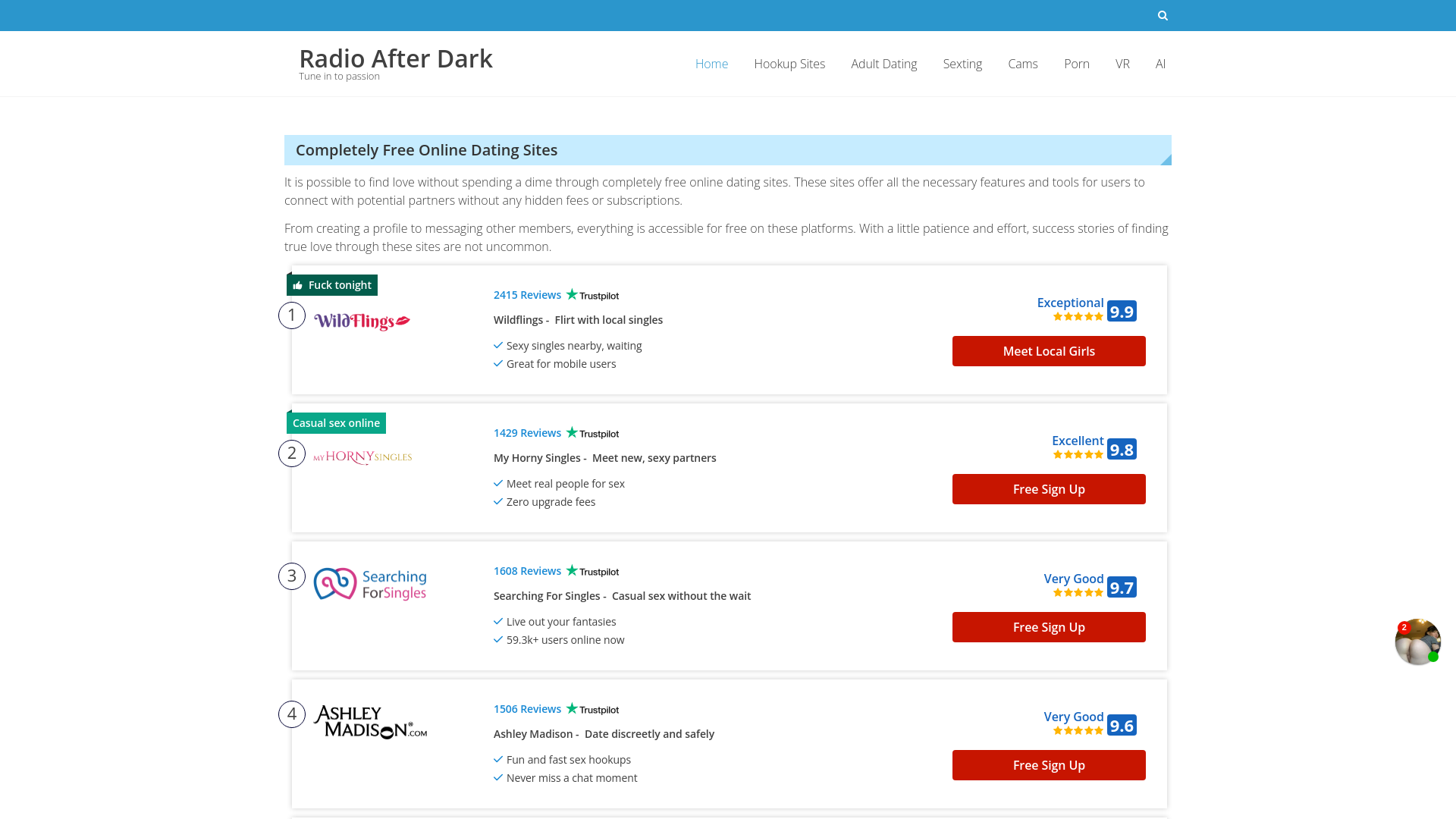Click 'Never miss a chat moment' bullet

tap(572, 778)
